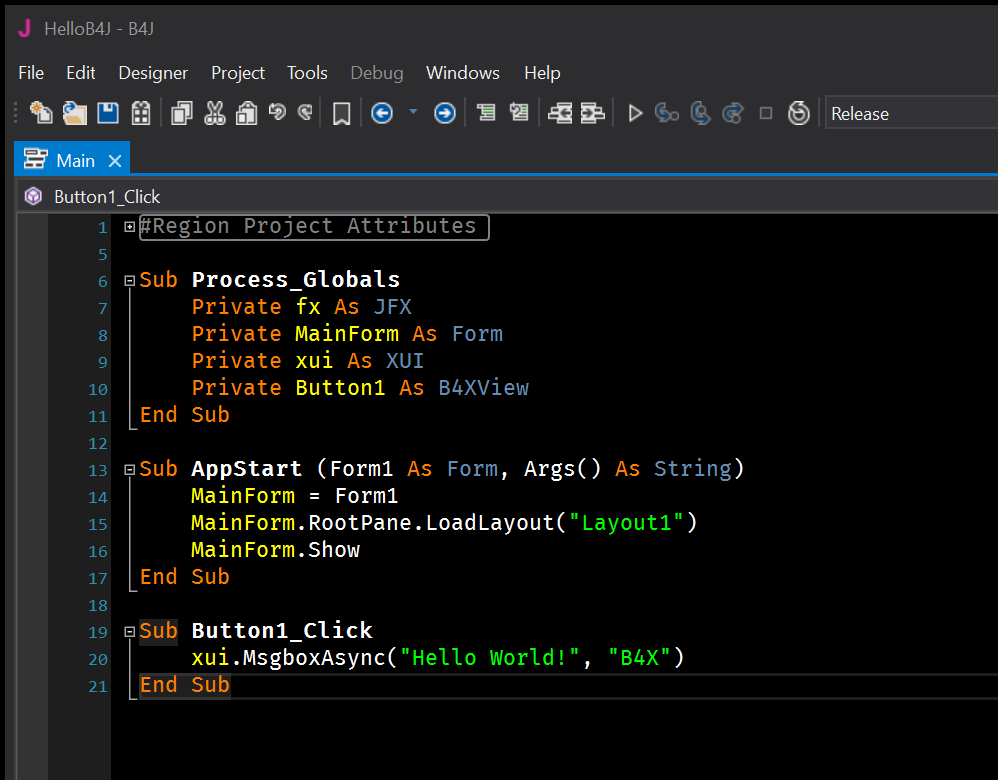
Task: Run the project with the play icon
Action: tap(635, 113)
